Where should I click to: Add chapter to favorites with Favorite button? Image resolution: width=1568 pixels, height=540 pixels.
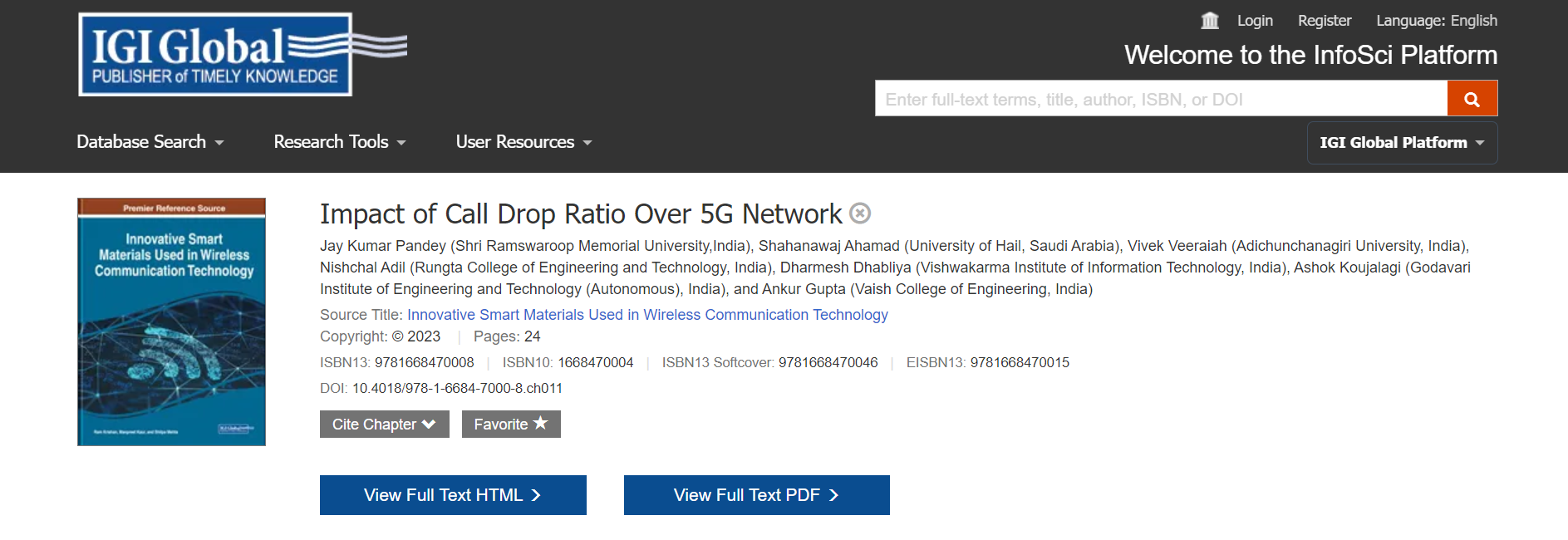tap(511, 425)
